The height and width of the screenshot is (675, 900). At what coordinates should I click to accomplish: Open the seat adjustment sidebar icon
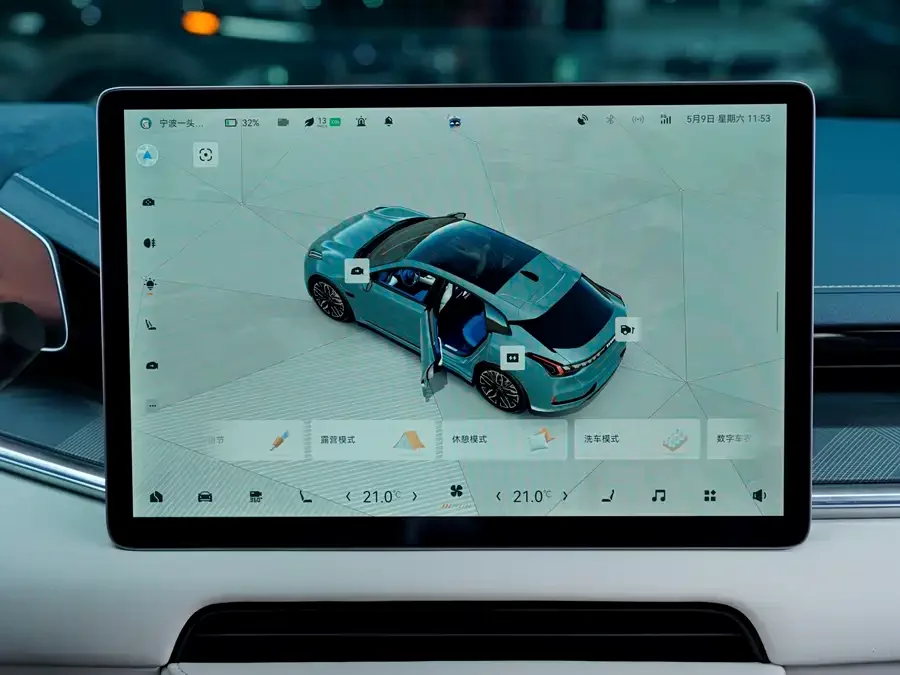[x=150, y=325]
